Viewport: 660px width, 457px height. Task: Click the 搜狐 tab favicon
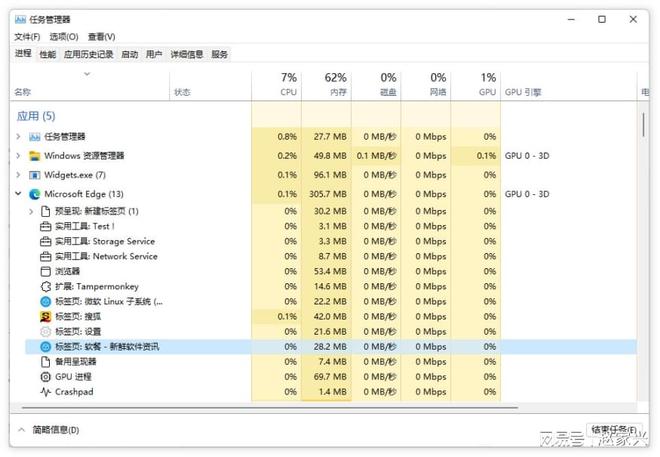click(x=45, y=316)
